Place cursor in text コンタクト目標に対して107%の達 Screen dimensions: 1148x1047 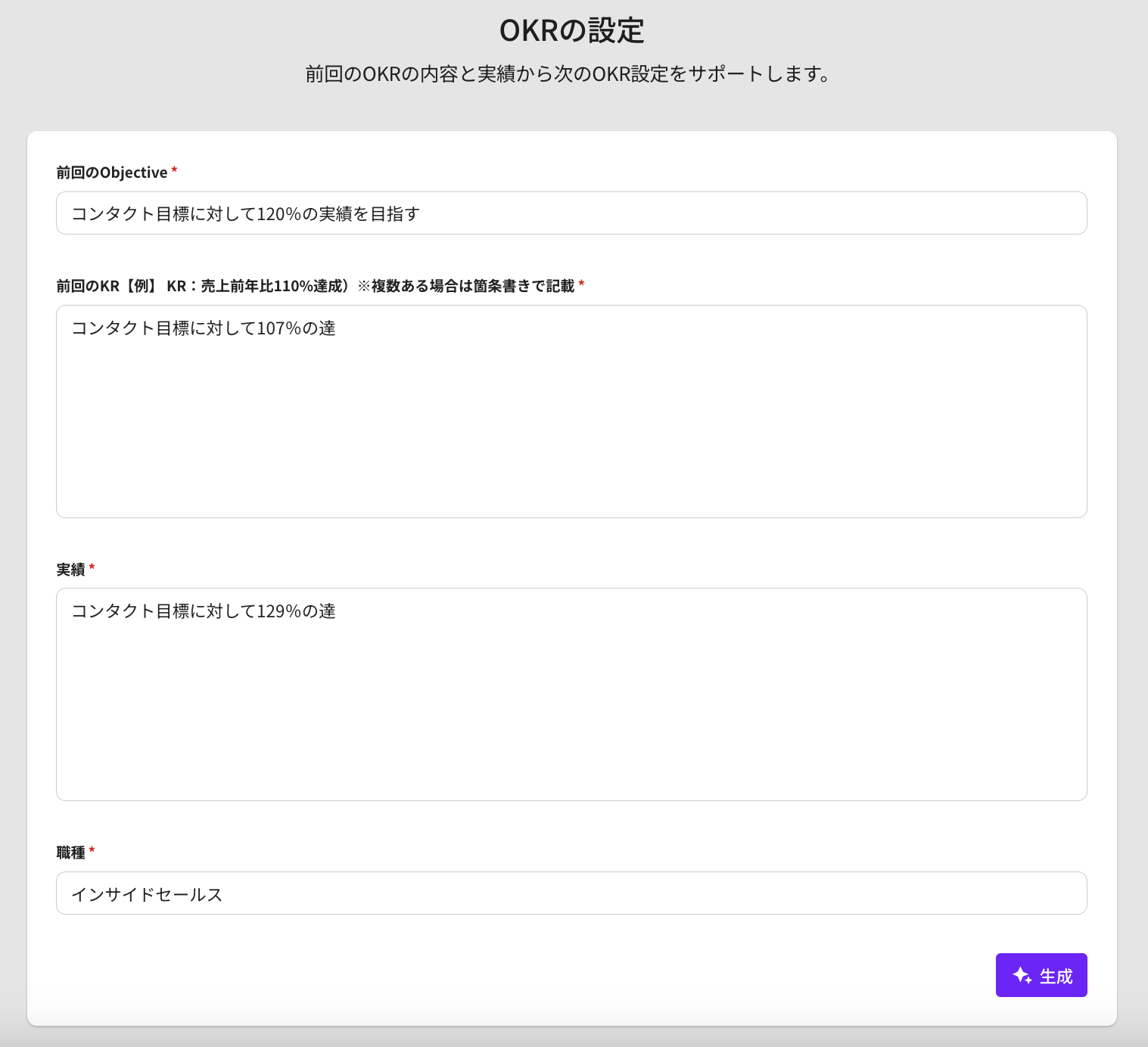click(x=203, y=328)
